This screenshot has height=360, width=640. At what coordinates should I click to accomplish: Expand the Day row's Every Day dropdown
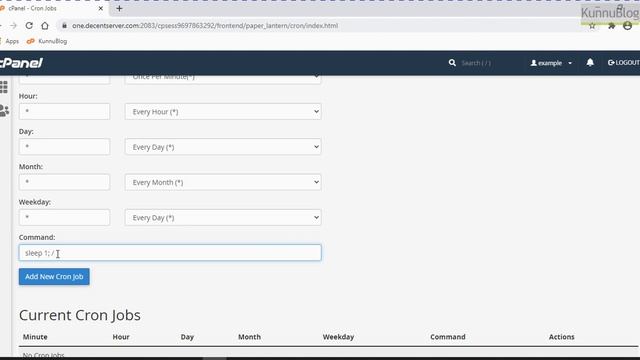(223, 147)
